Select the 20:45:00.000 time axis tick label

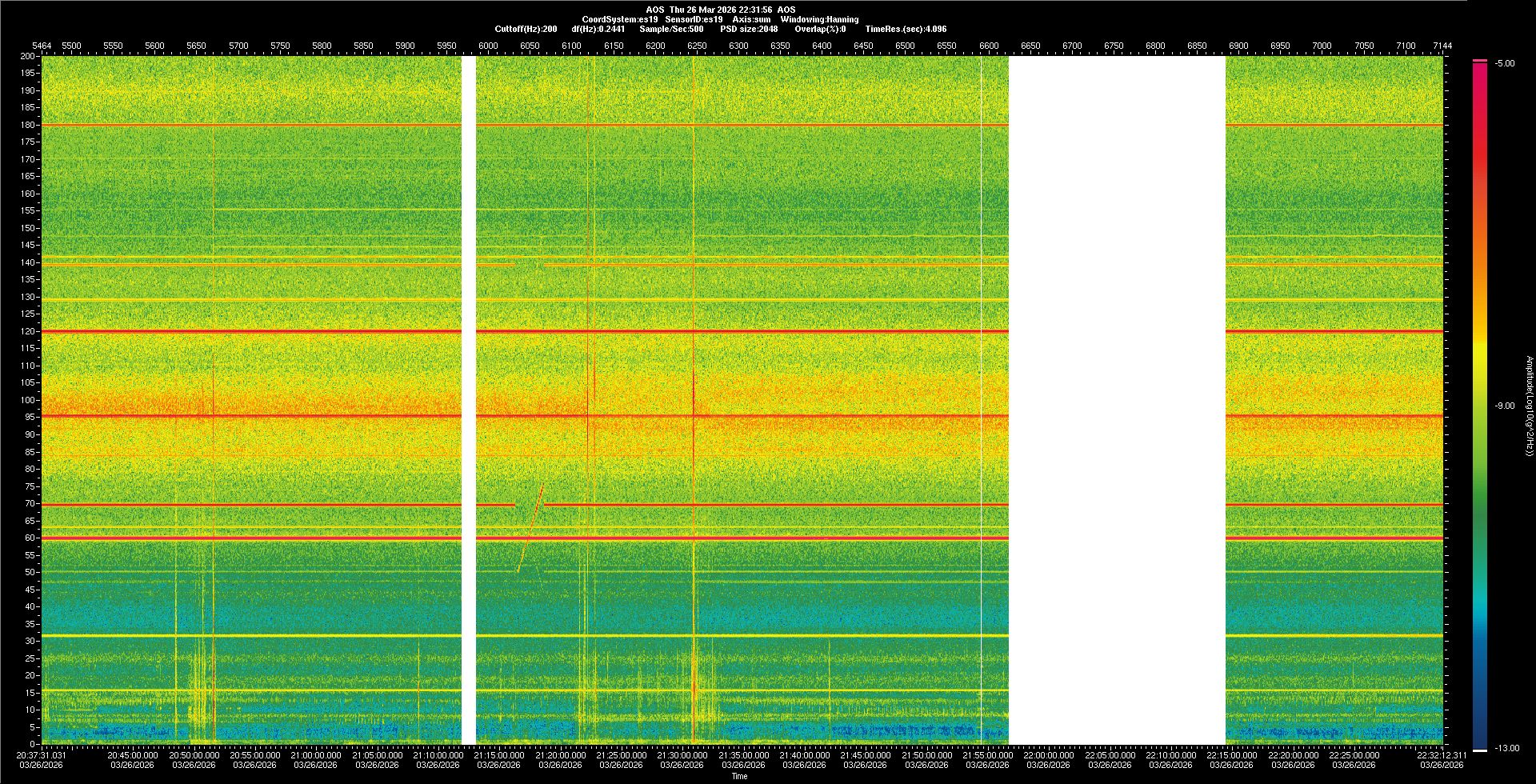pos(133,755)
